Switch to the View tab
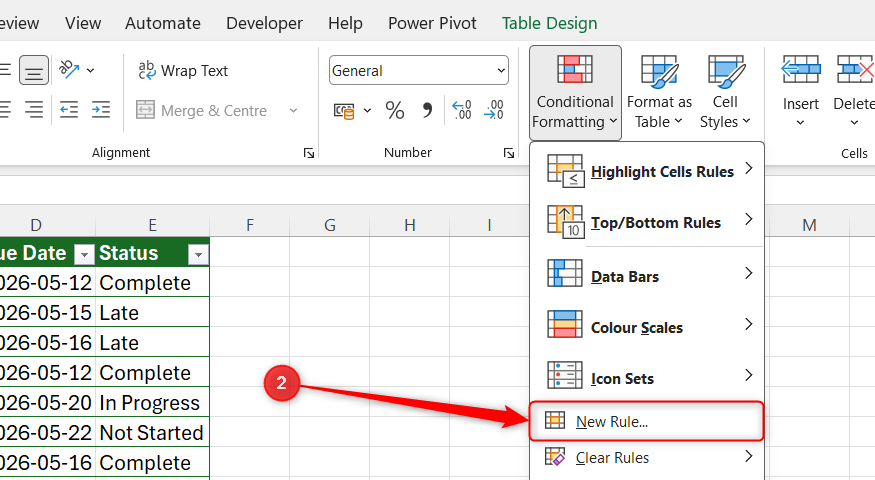875x480 pixels. point(83,23)
